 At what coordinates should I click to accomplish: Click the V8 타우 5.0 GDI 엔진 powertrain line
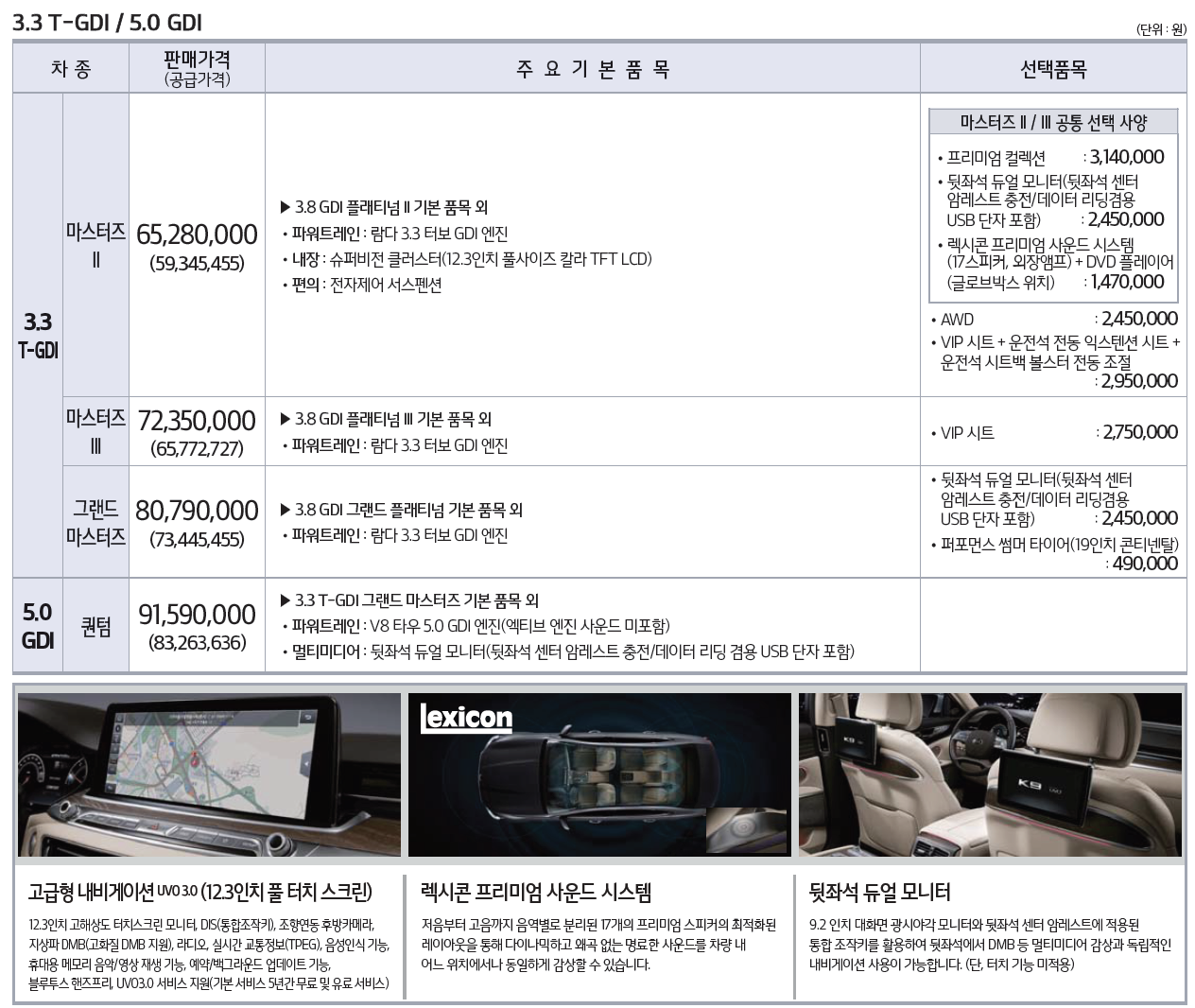click(x=476, y=626)
